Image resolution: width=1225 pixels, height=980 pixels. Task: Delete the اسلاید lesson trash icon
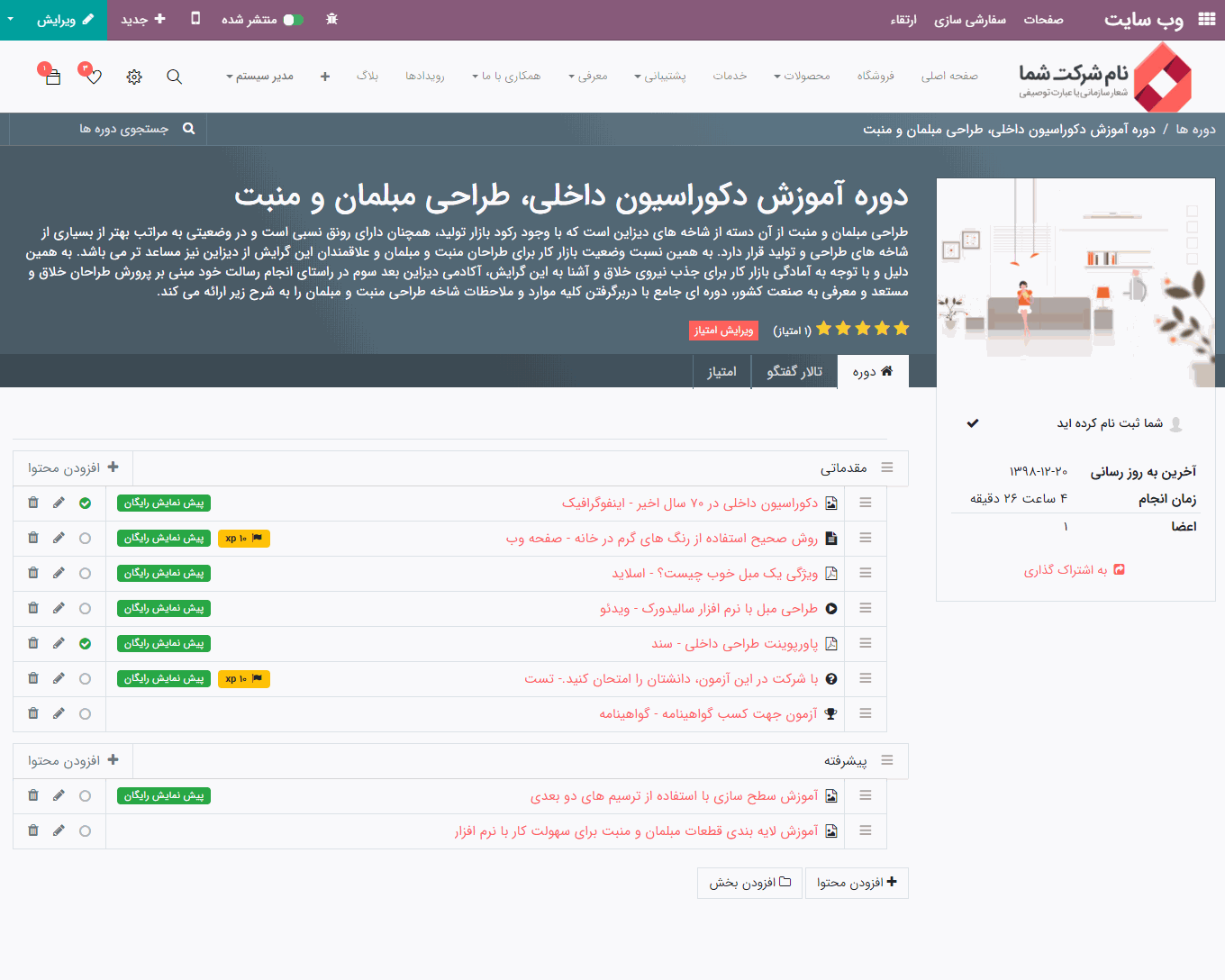[33, 573]
